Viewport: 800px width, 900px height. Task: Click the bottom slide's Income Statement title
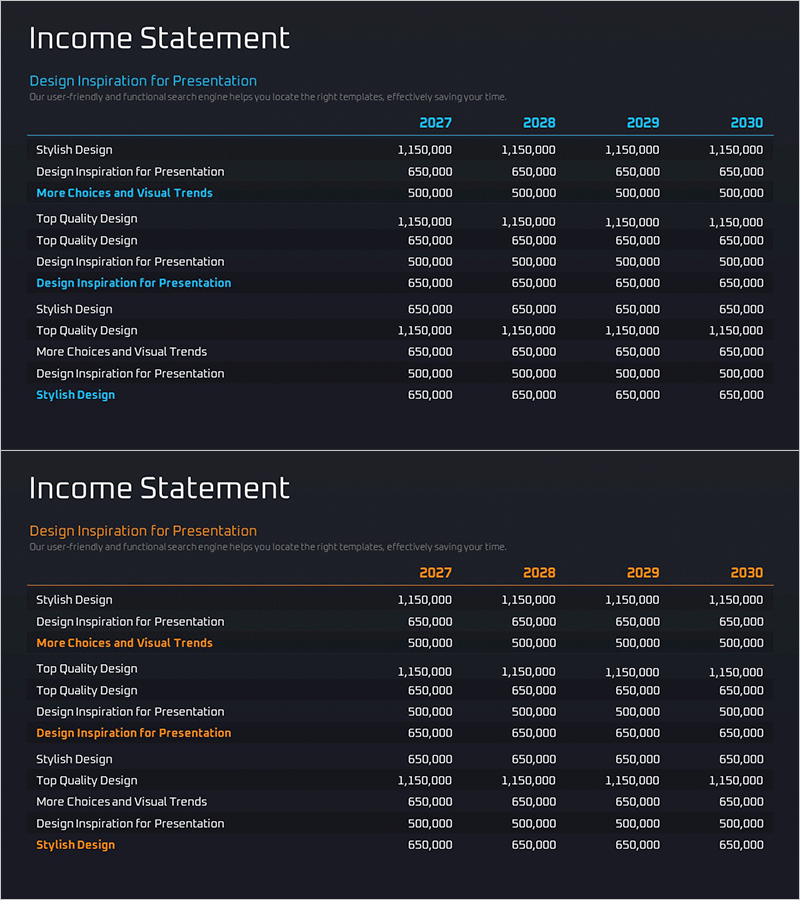tap(159, 489)
